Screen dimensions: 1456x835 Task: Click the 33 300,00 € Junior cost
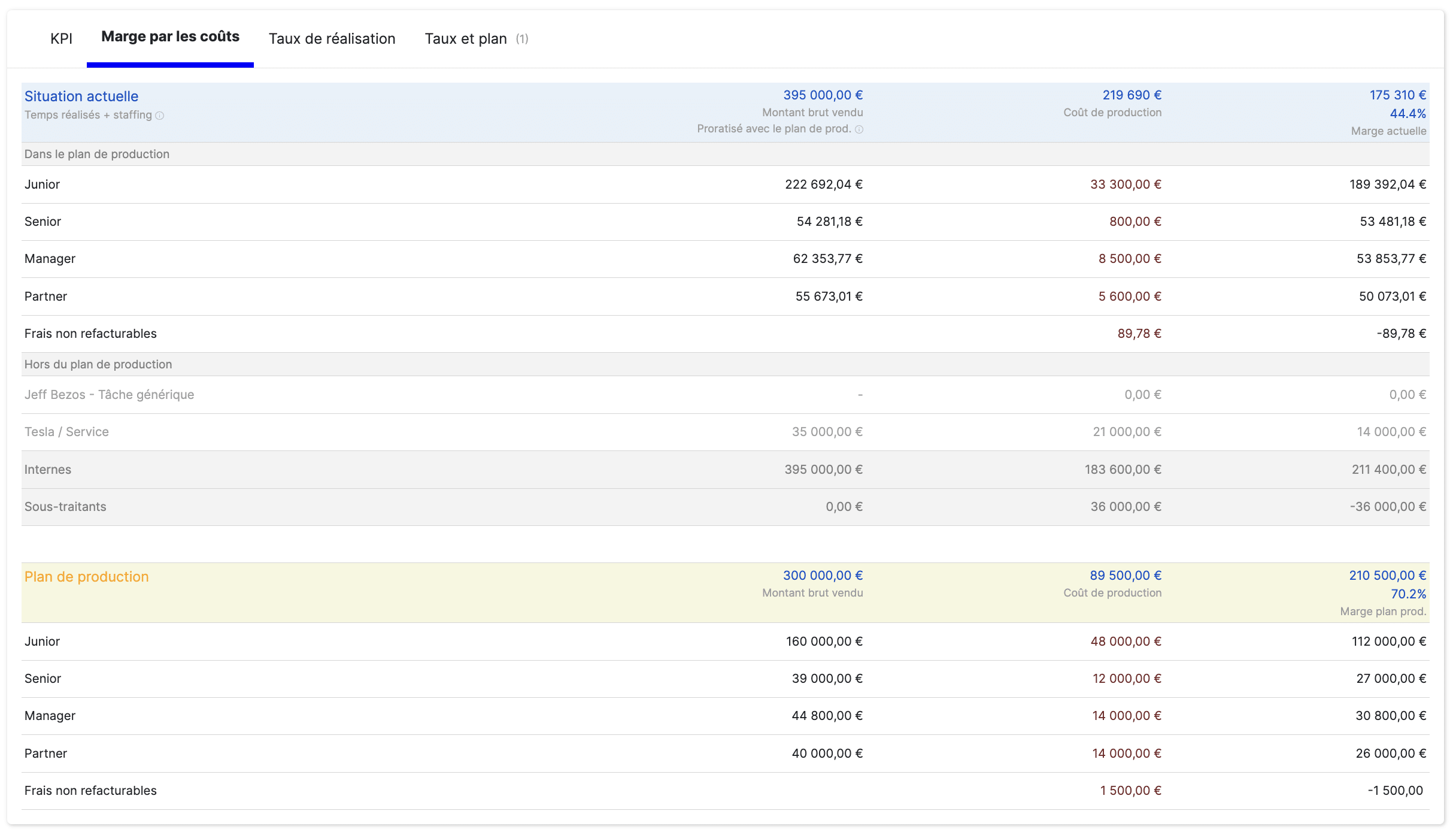1126,184
